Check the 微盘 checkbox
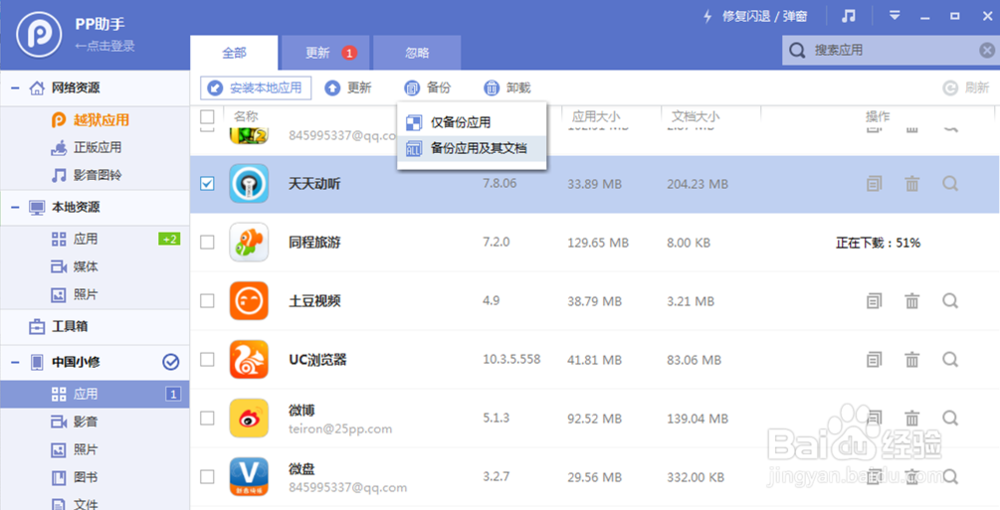The image size is (1000, 510). click(207, 476)
